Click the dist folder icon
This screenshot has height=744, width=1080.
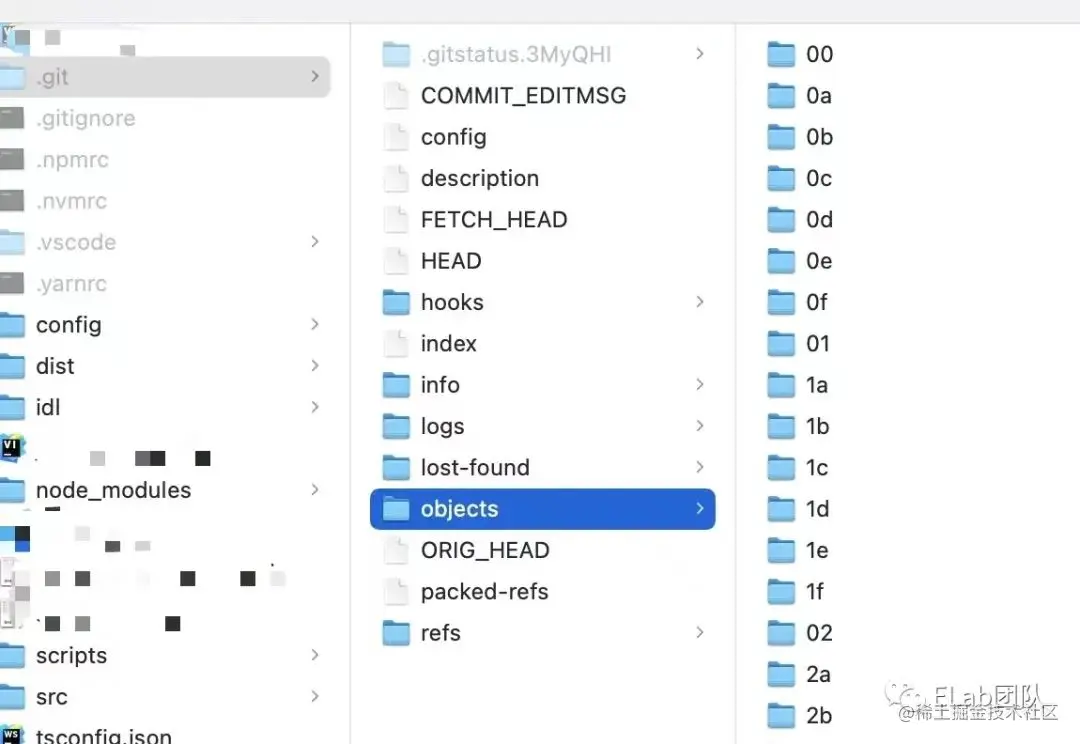12,366
